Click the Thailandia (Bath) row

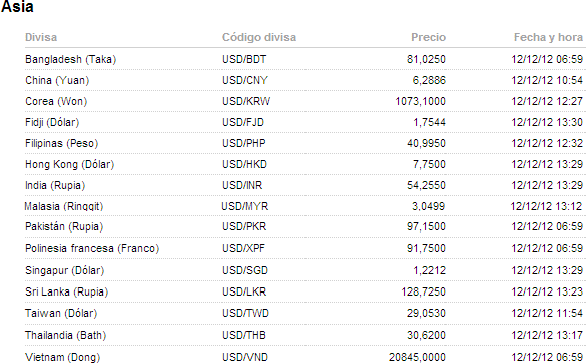click(x=304, y=335)
